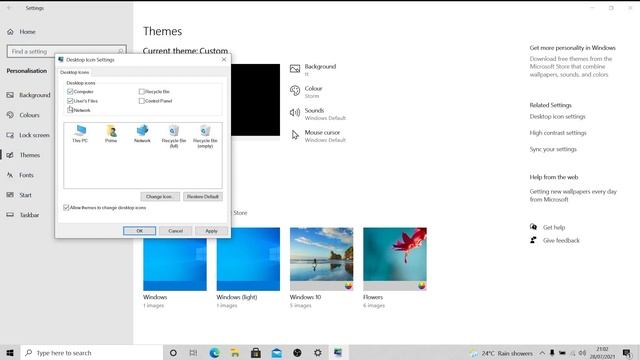Click the Find a setting search box

click(67, 51)
